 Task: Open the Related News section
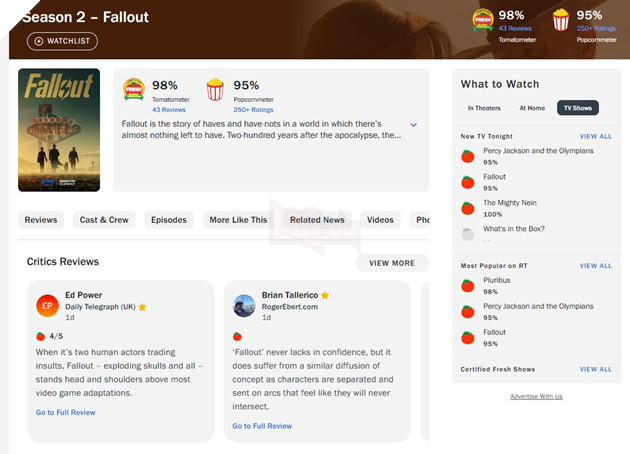(317, 220)
